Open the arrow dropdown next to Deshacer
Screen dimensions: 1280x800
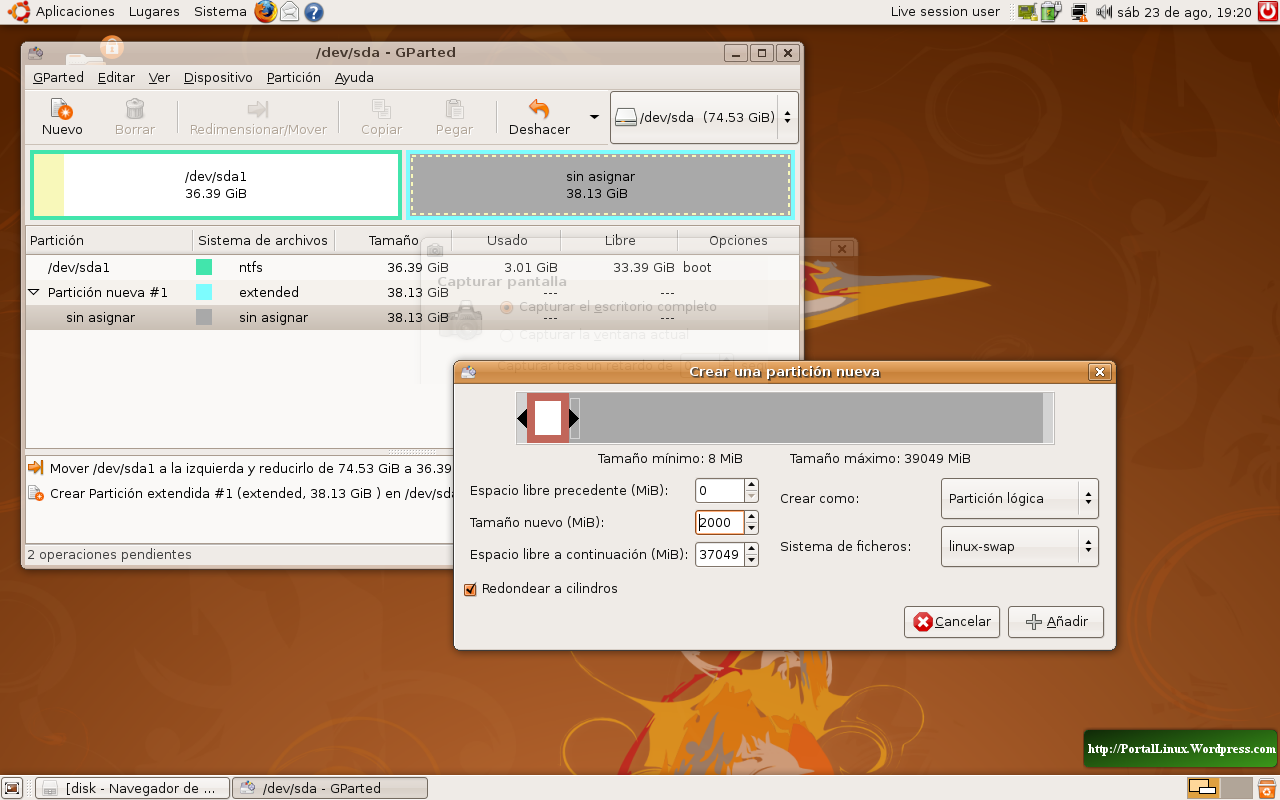594,117
